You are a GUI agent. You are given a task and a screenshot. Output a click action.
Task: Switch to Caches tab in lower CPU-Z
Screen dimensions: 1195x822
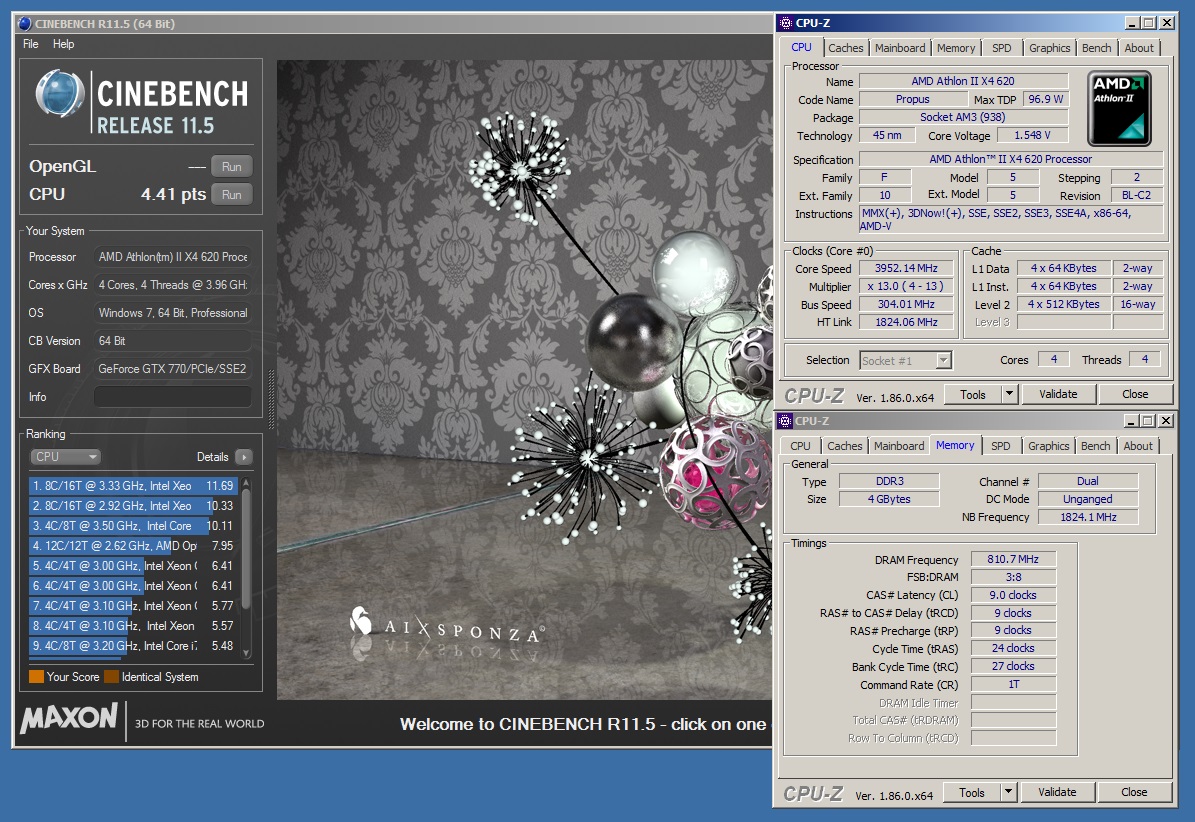pyautogui.click(x=844, y=446)
